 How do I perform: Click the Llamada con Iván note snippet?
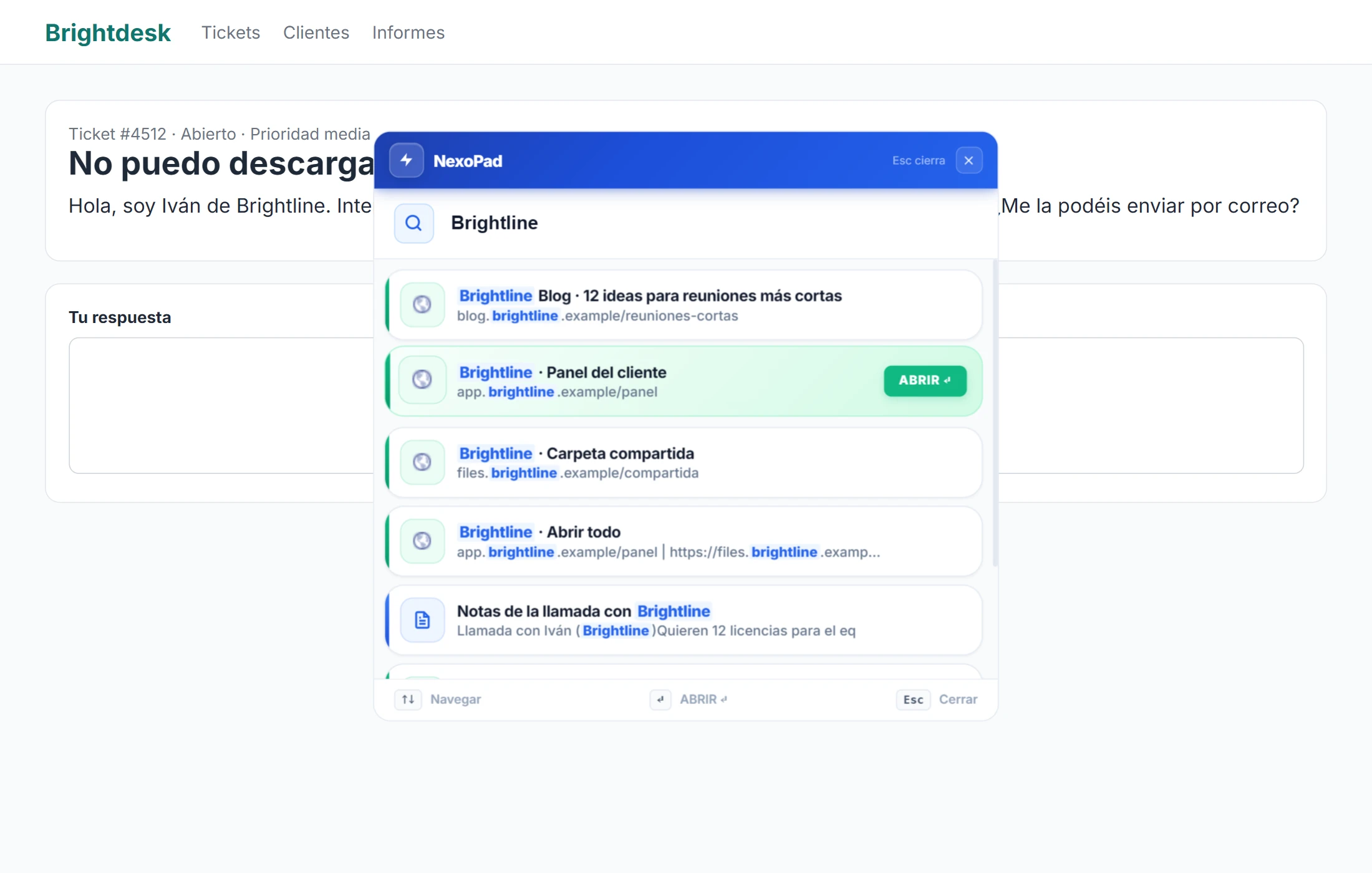point(656,631)
